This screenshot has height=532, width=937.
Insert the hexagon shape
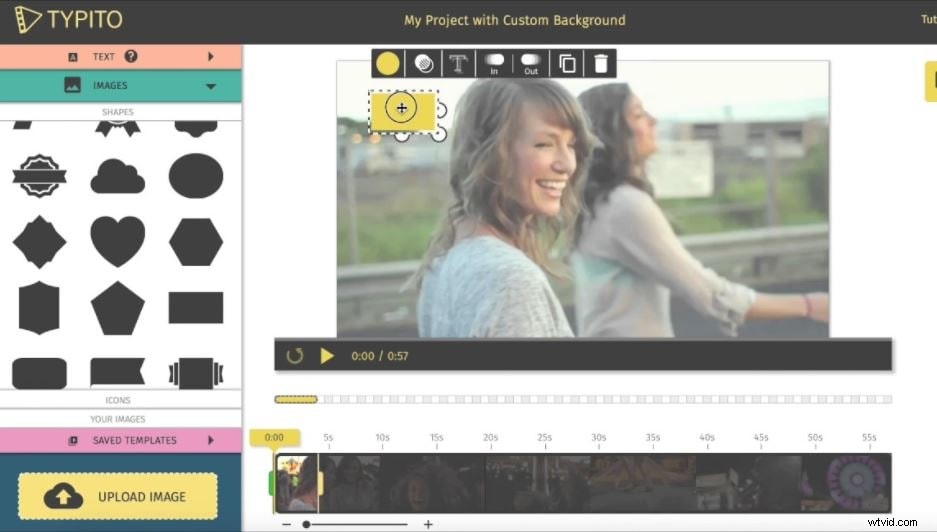pos(196,242)
